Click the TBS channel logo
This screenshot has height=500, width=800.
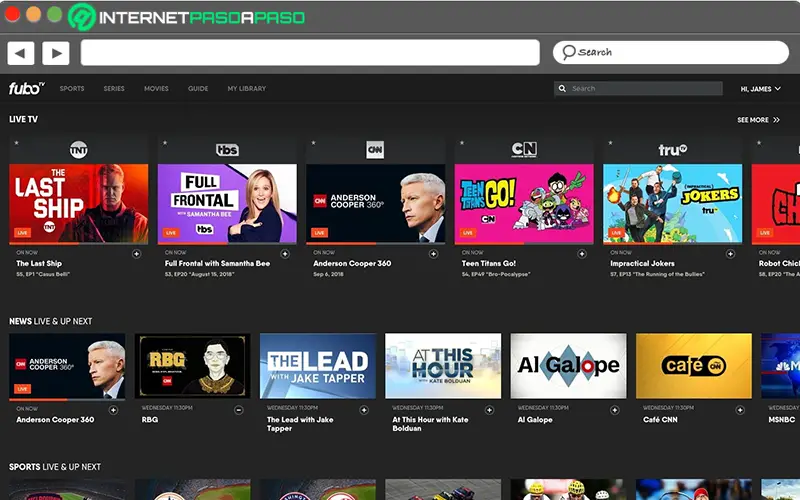(227, 149)
